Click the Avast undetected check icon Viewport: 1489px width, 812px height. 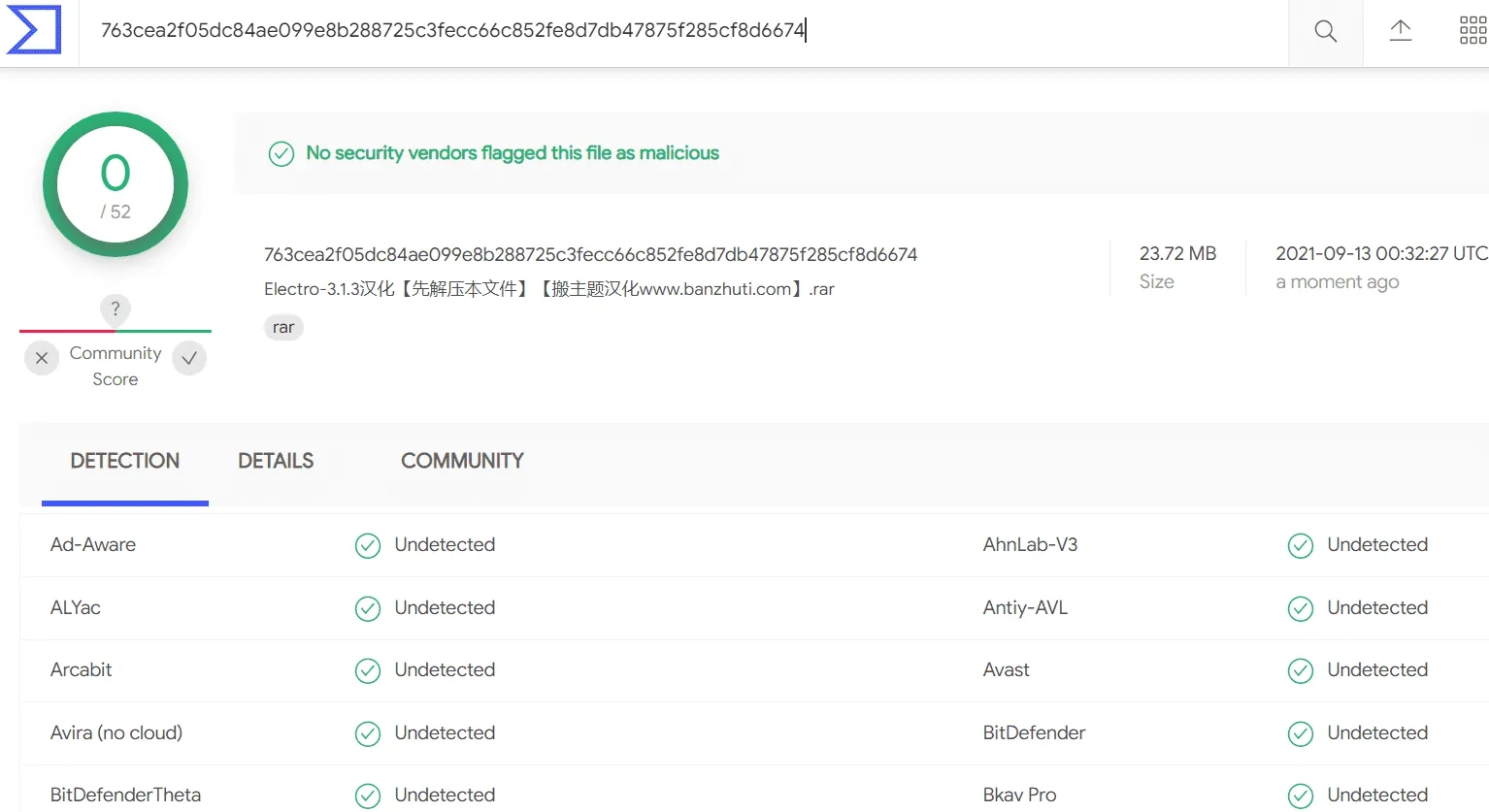tap(1301, 671)
